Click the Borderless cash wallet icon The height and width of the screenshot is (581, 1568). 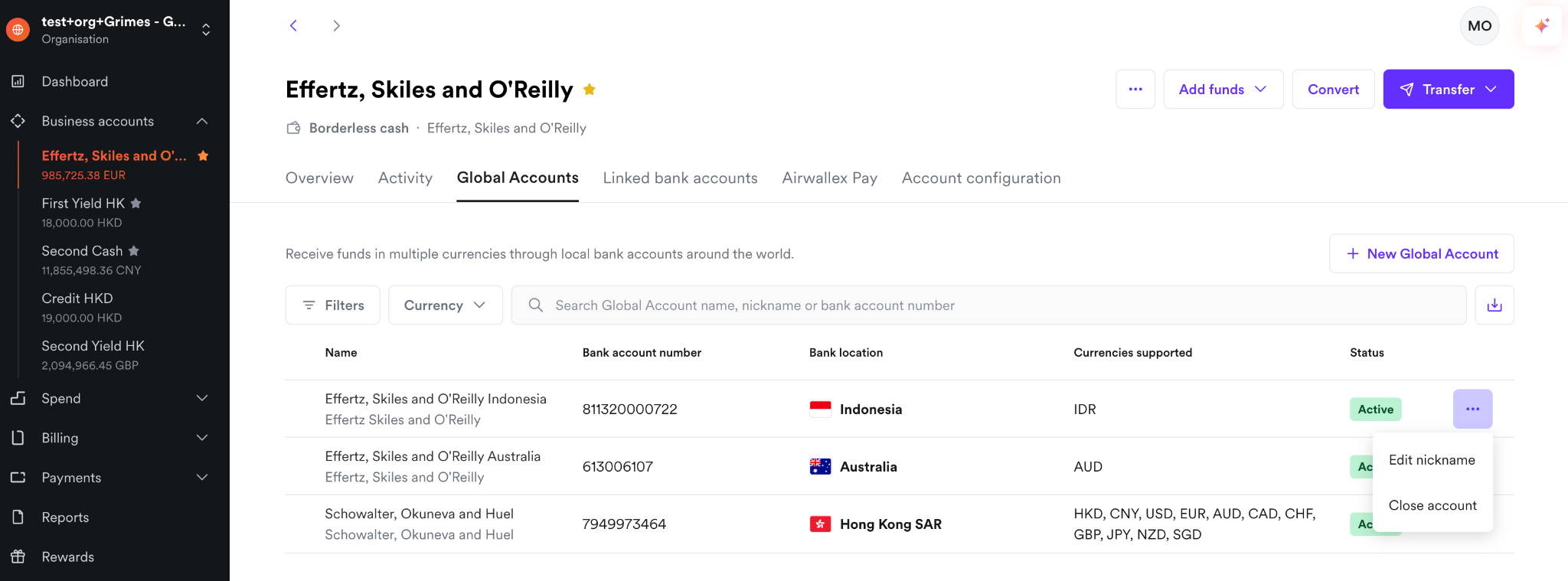(x=293, y=128)
